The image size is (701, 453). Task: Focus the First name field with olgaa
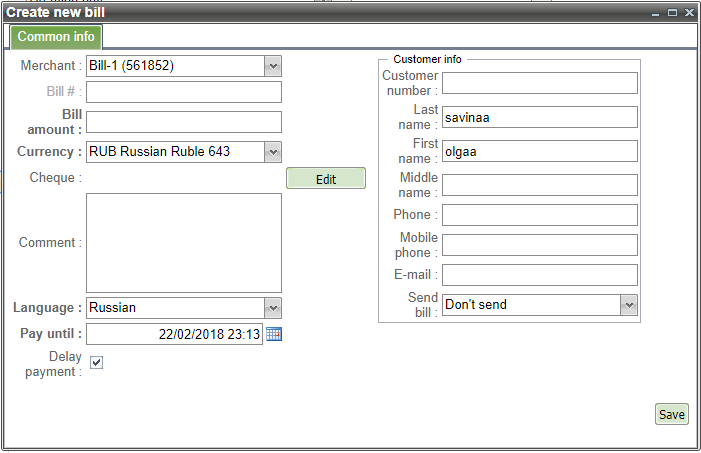540,151
